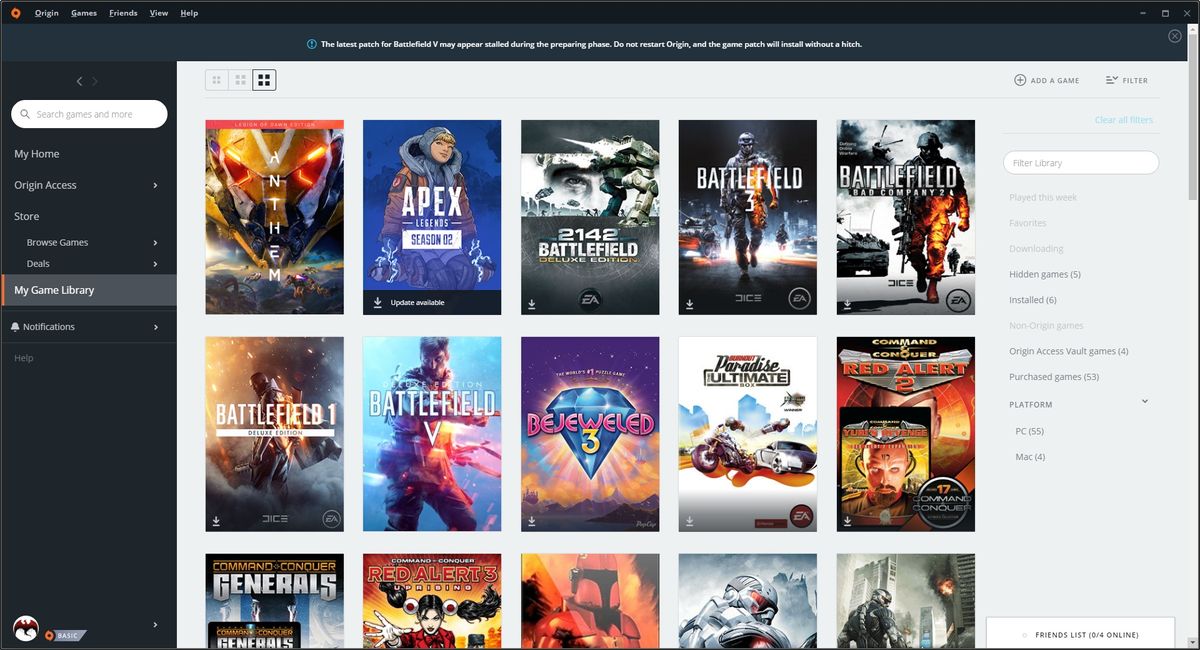
Task: Select the small tile view icon
Action: pos(217,79)
